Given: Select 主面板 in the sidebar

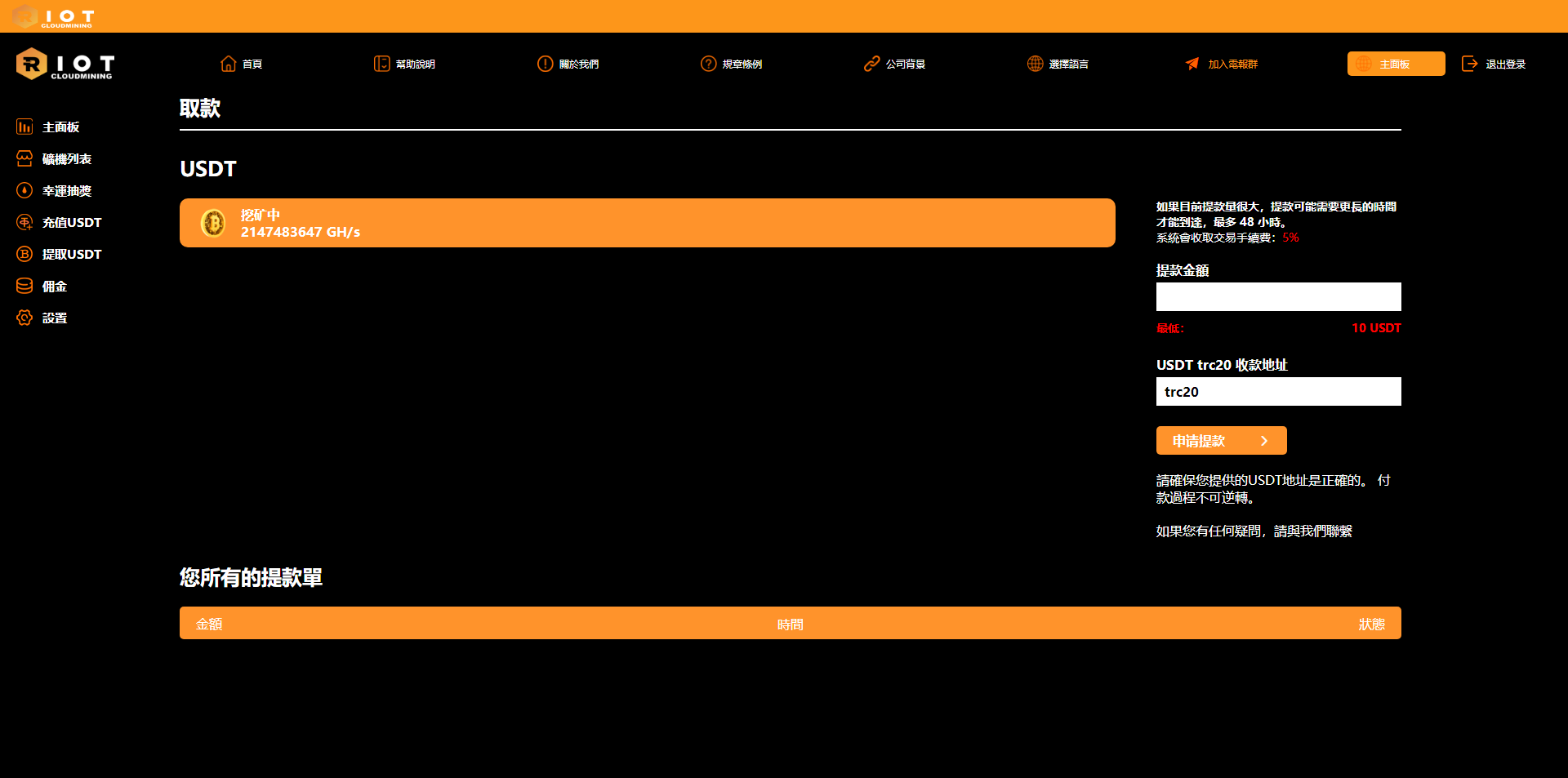Looking at the screenshot, I should (61, 127).
